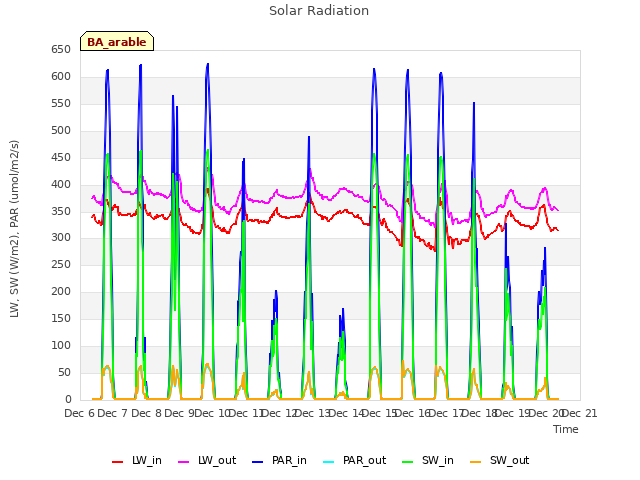Image resolution: width=640 pixels, height=480 pixels.
Task: Click the Time x-axis label
Action: tap(566, 429)
